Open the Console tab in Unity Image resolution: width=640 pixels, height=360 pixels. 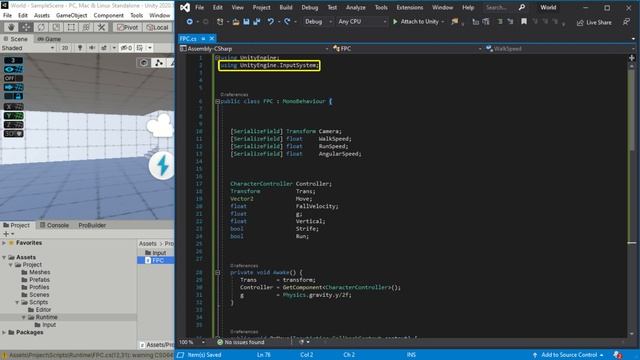pos(54,225)
